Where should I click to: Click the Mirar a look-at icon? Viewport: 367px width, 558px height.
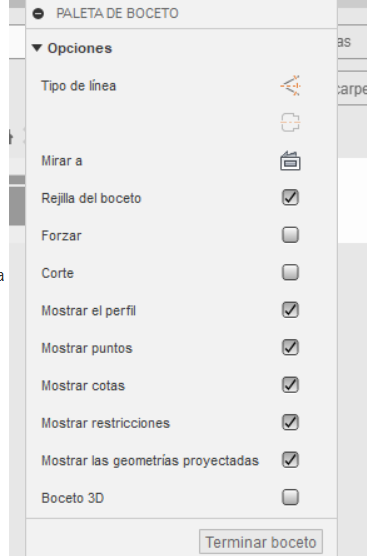click(x=290, y=161)
